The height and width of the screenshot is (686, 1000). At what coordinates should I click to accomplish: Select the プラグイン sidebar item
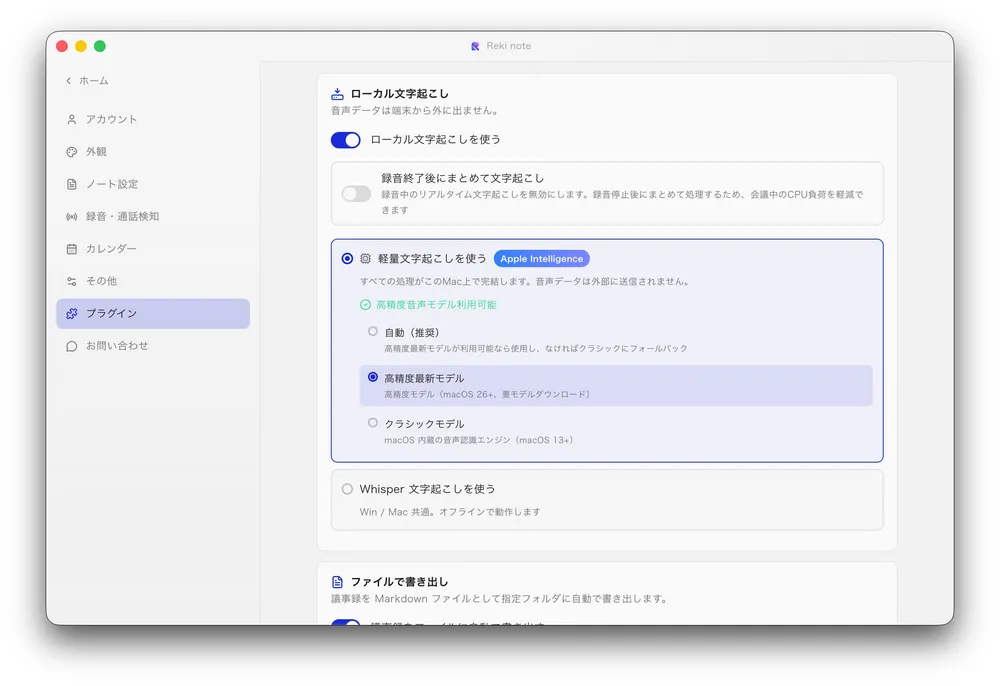pyautogui.click(x=153, y=314)
